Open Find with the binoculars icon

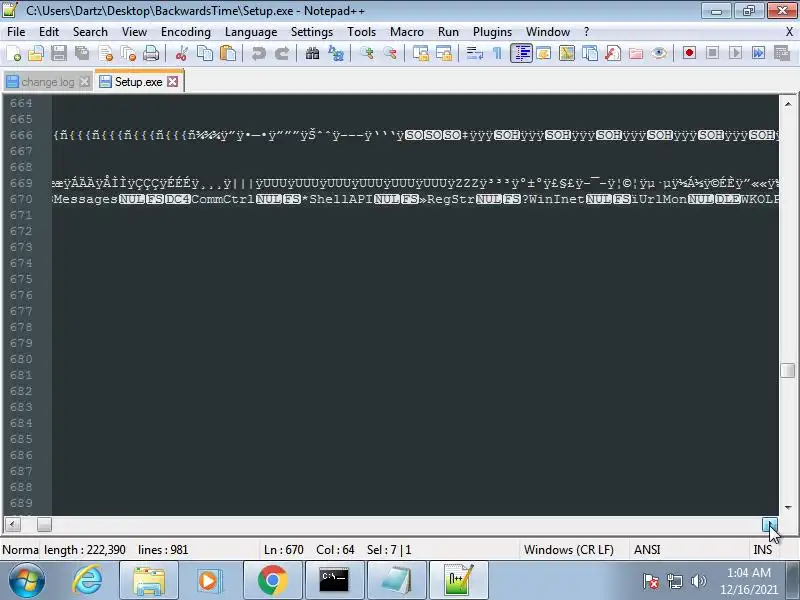(312, 53)
